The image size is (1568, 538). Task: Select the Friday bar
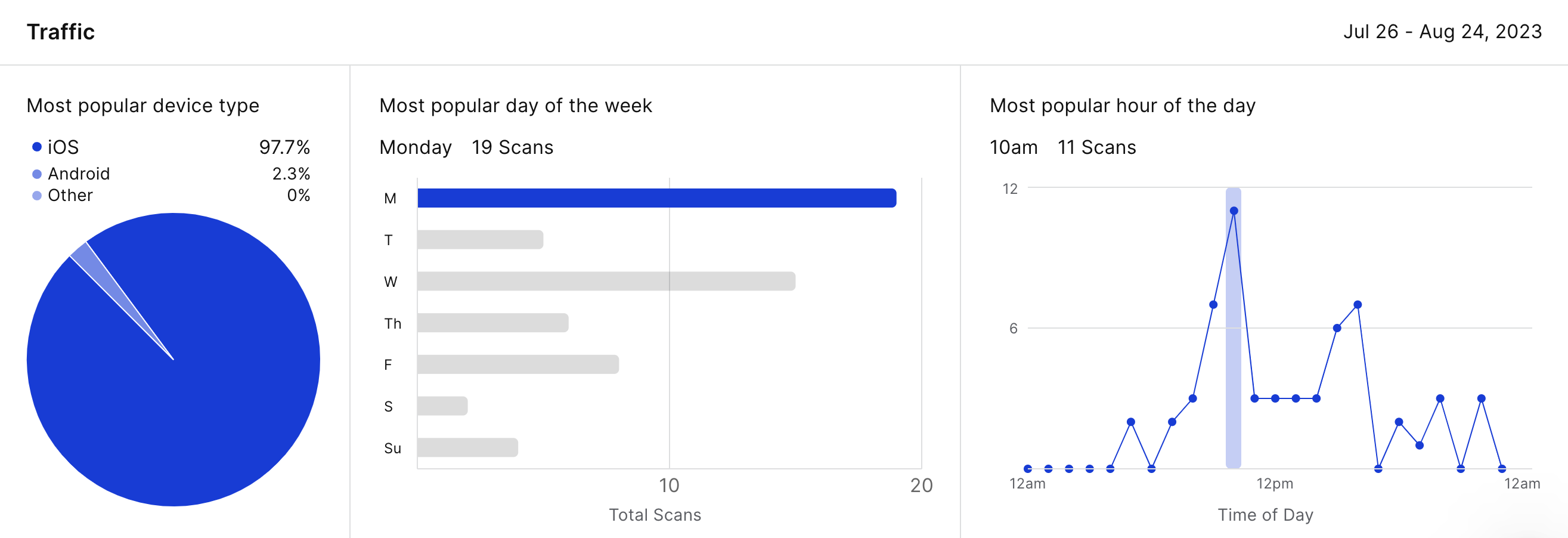click(517, 364)
